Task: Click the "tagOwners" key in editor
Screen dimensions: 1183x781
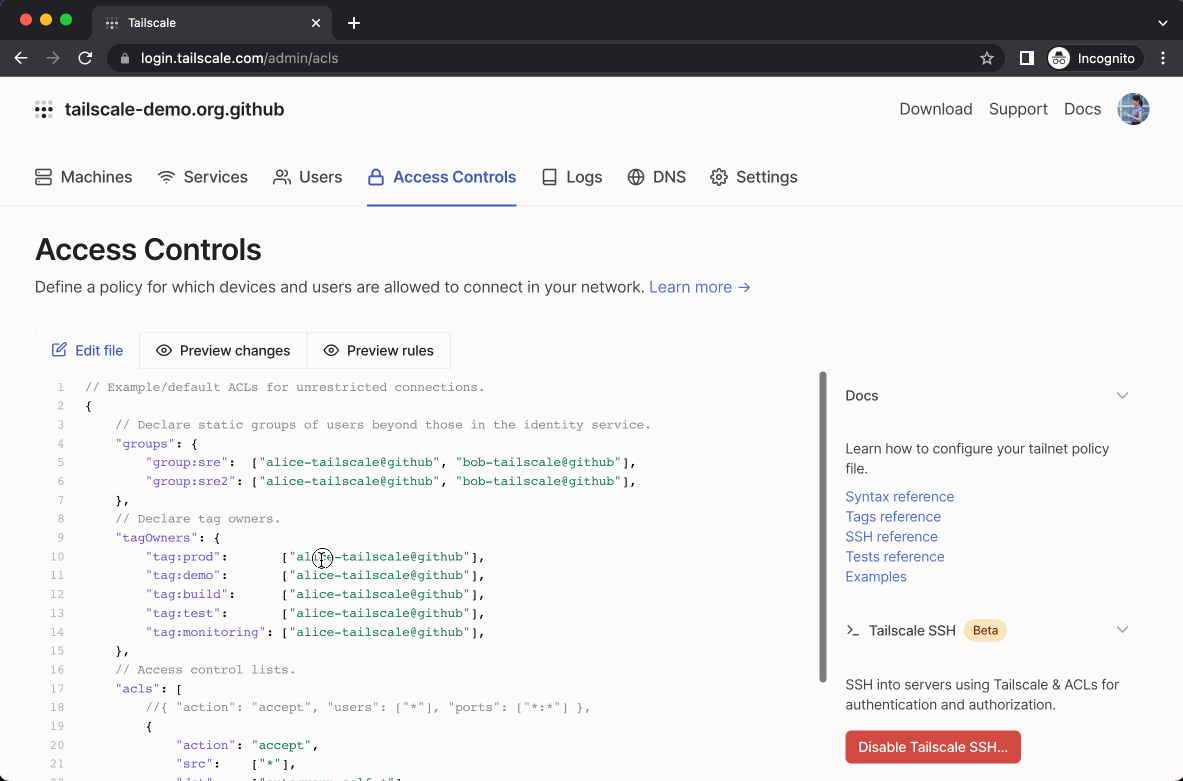Action: click(156, 538)
